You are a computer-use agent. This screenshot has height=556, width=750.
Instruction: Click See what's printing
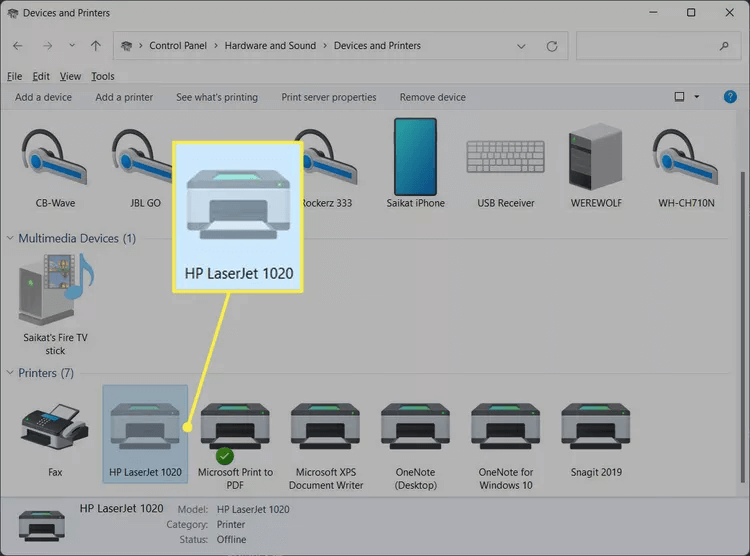217,97
